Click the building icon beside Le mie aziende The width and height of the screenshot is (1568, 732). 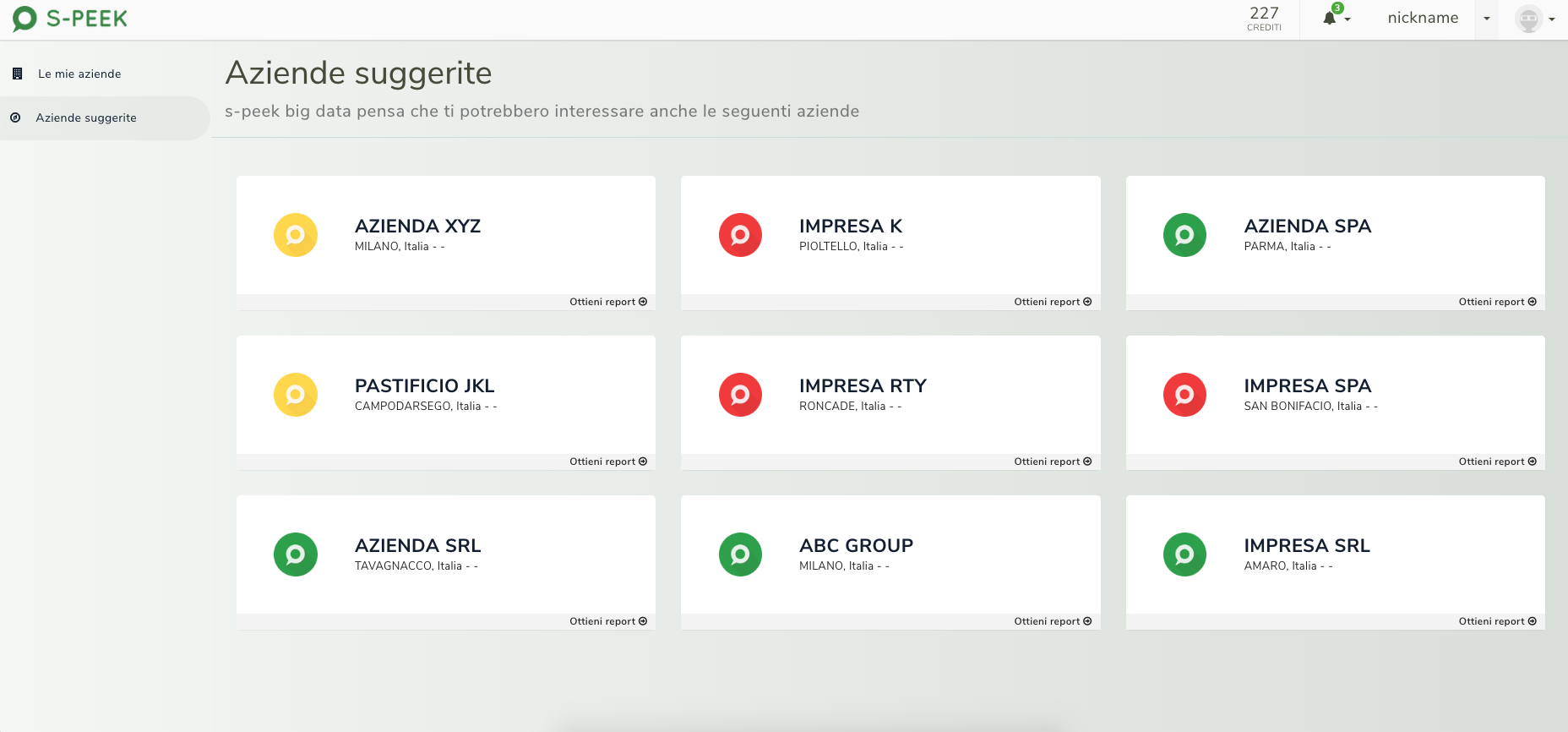17,74
